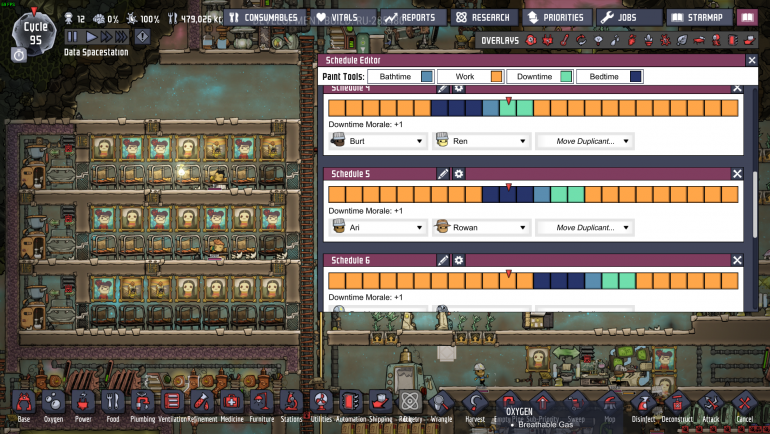Show the Germ overlay
The image size is (770, 434).
pyautogui.click(x=665, y=40)
